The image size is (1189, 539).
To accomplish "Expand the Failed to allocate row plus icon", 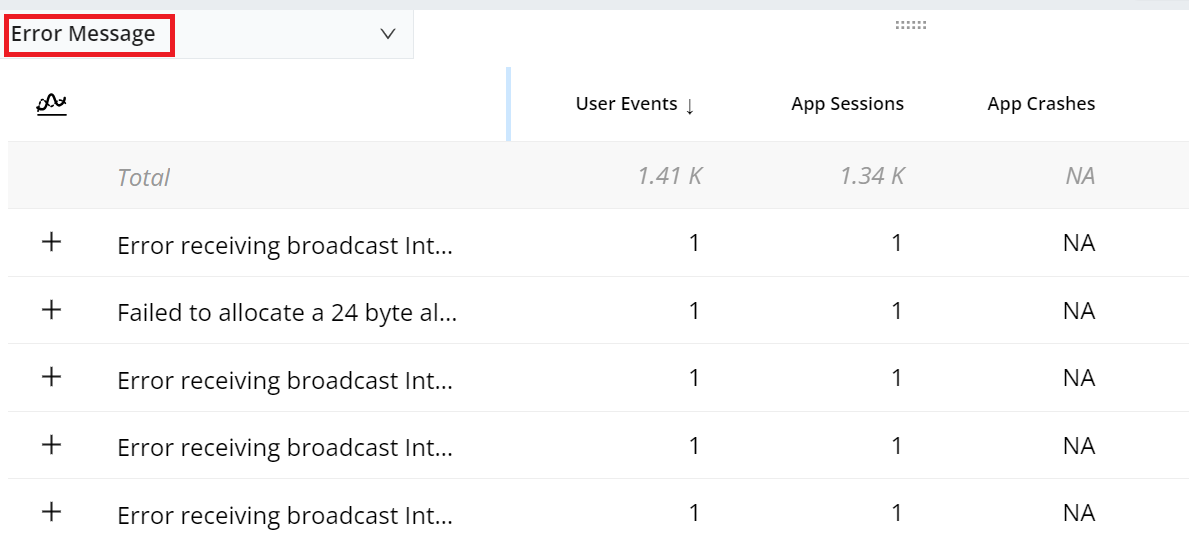I will (51, 311).
